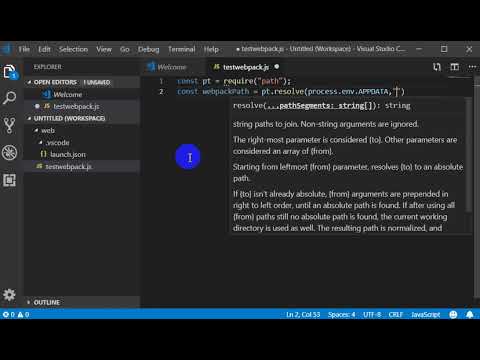Open the Edit menu

coord(44,49)
